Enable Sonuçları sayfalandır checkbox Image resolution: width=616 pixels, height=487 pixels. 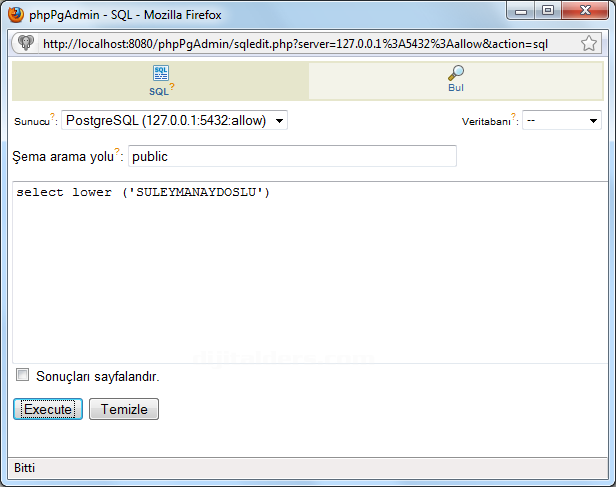(22, 375)
